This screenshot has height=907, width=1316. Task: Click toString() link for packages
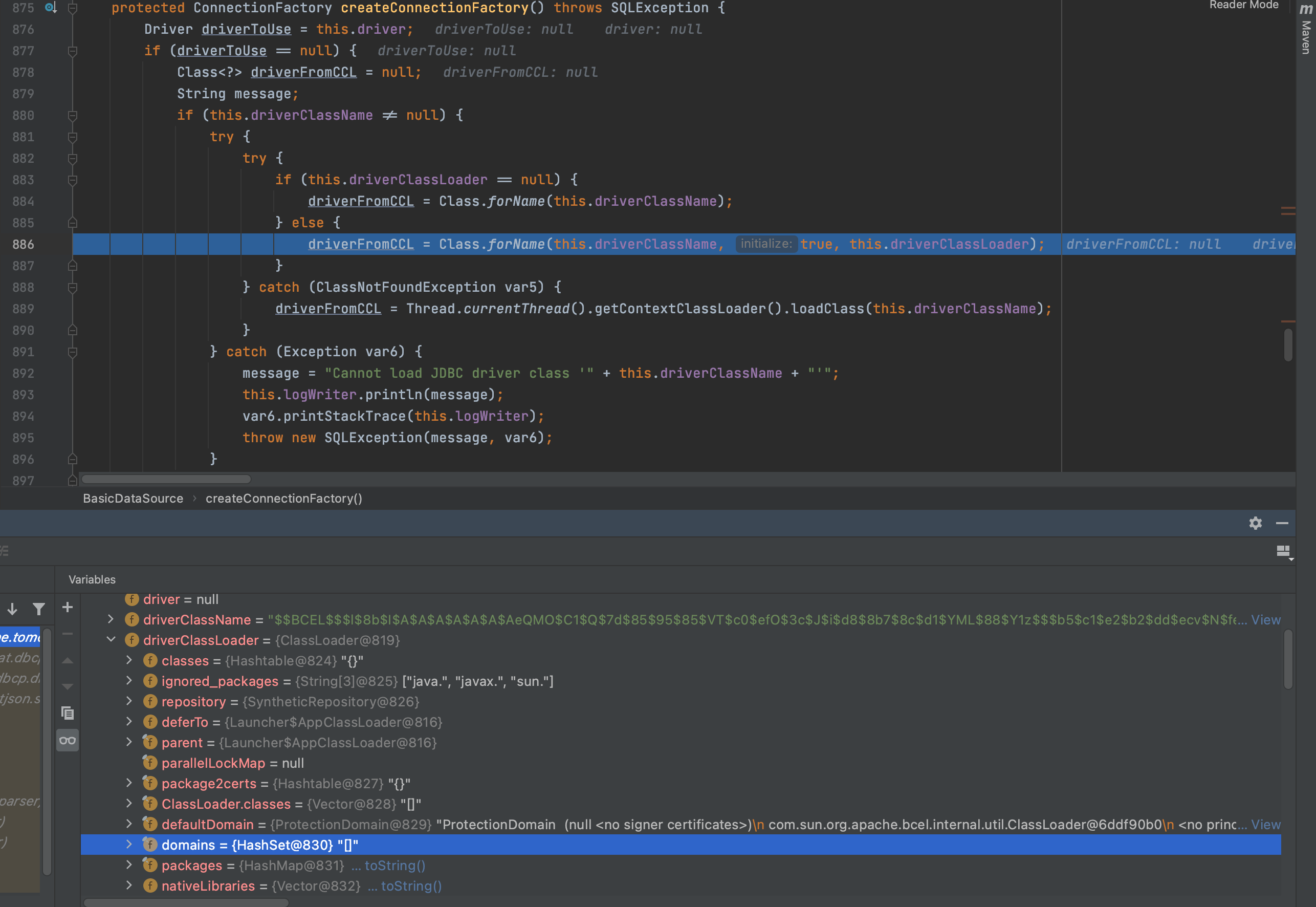[x=394, y=865]
